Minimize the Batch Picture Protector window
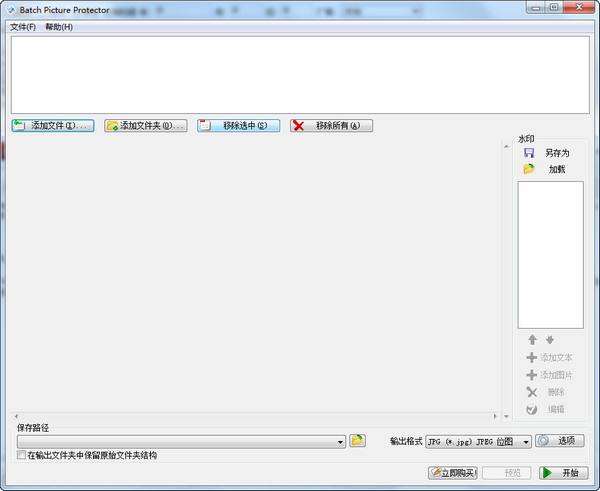Screen dimensions: 600x491 (x=536, y=8)
